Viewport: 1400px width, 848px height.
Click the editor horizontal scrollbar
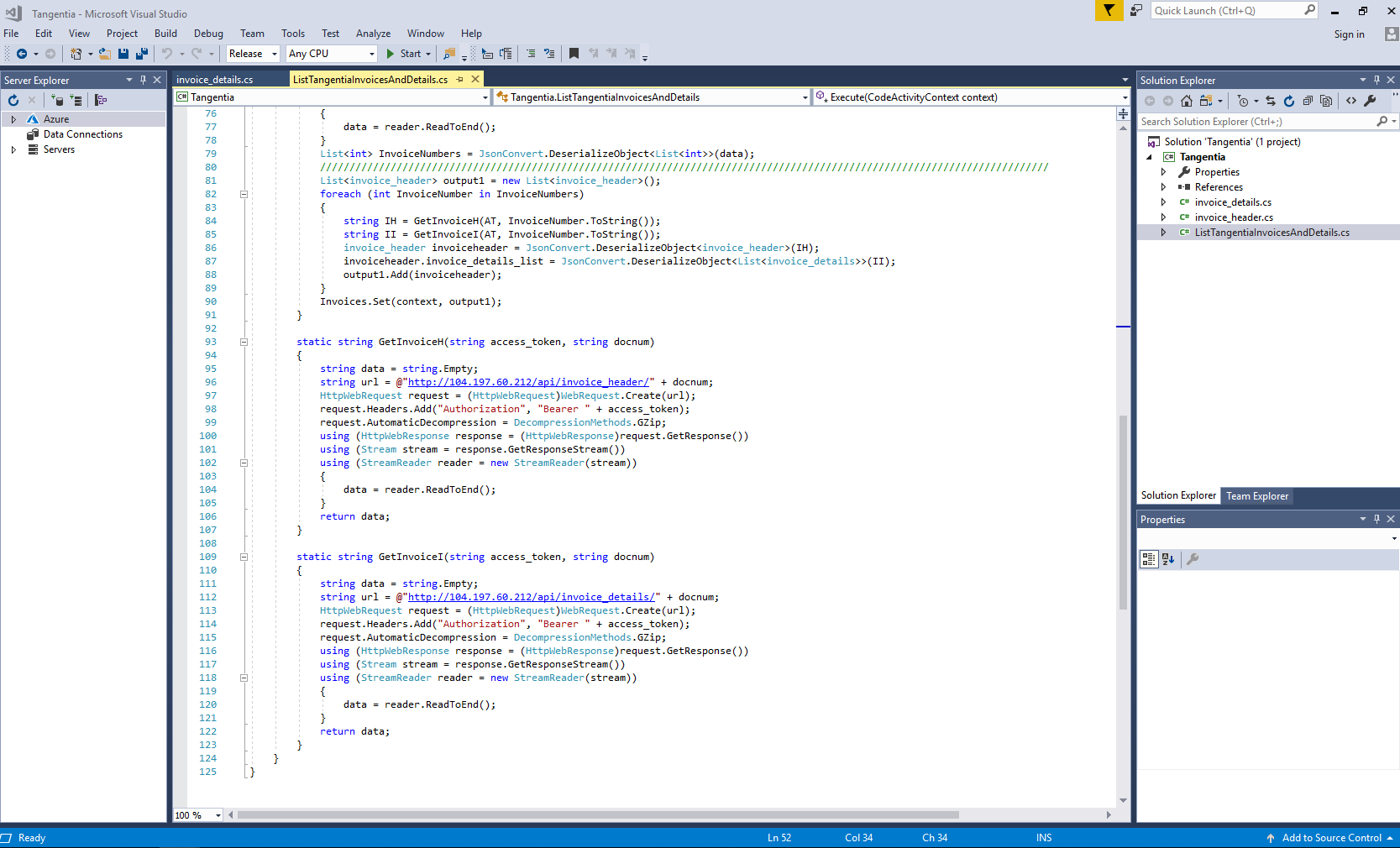(597, 814)
